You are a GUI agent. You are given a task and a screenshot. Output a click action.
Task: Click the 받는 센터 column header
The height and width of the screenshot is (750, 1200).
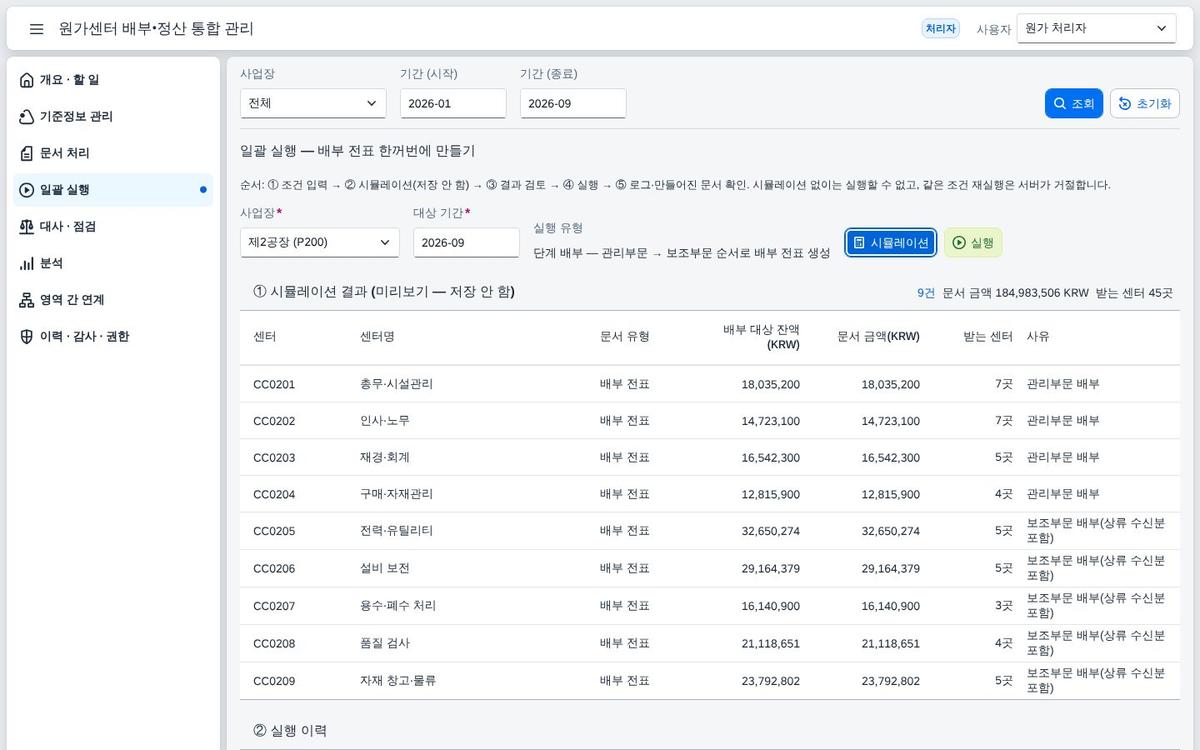coord(988,337)
